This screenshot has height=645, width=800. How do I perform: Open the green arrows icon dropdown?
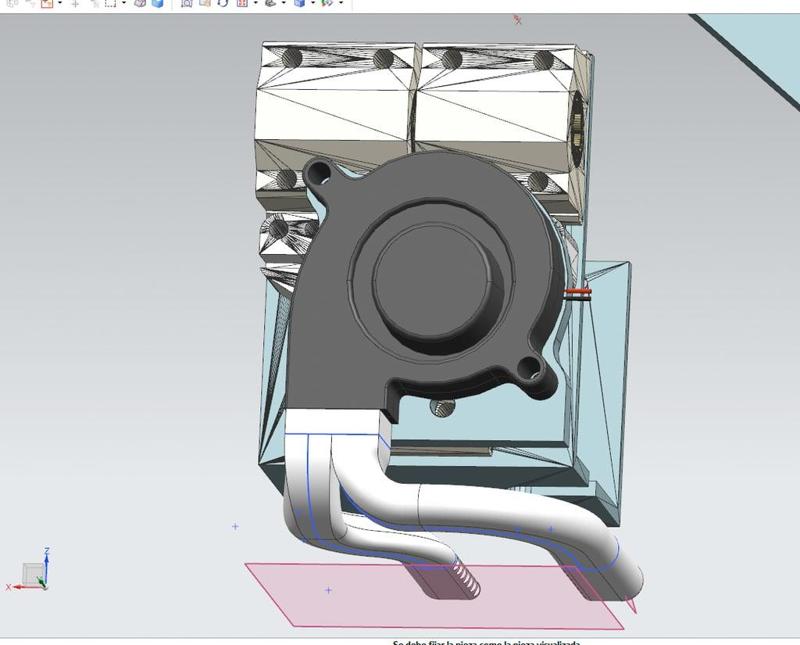(341, 3)
